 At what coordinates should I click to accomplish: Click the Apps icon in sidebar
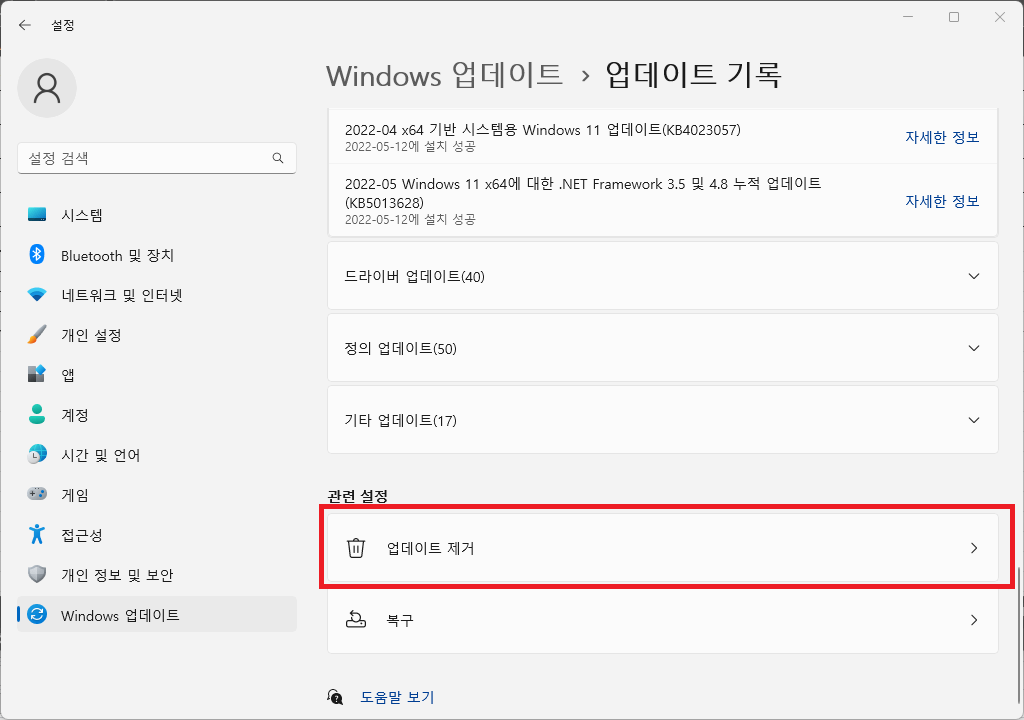(37, 375)
